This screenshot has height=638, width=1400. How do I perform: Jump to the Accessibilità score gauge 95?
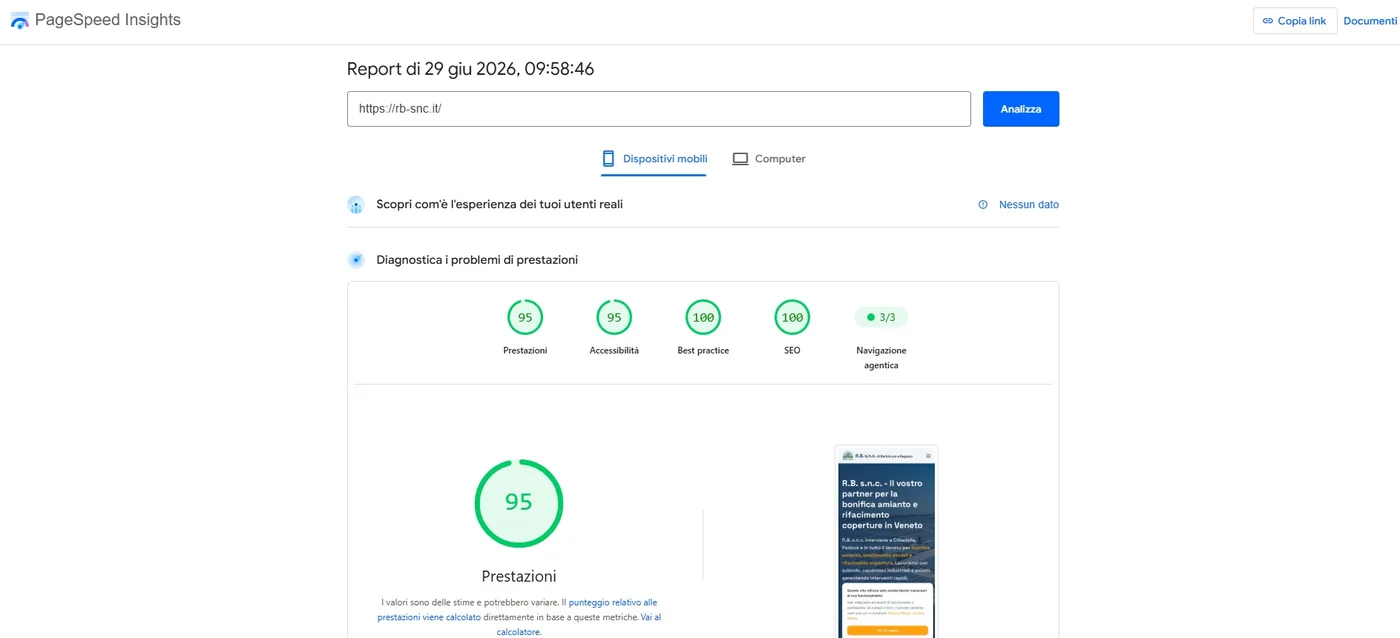coord(614,318)
